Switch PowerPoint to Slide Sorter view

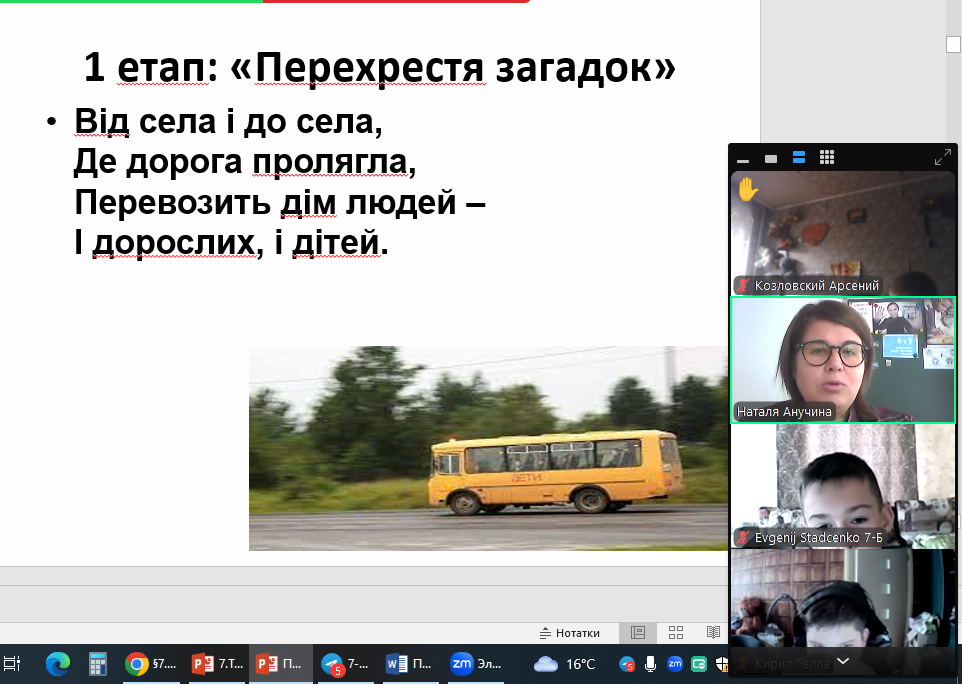coord(676,632)
